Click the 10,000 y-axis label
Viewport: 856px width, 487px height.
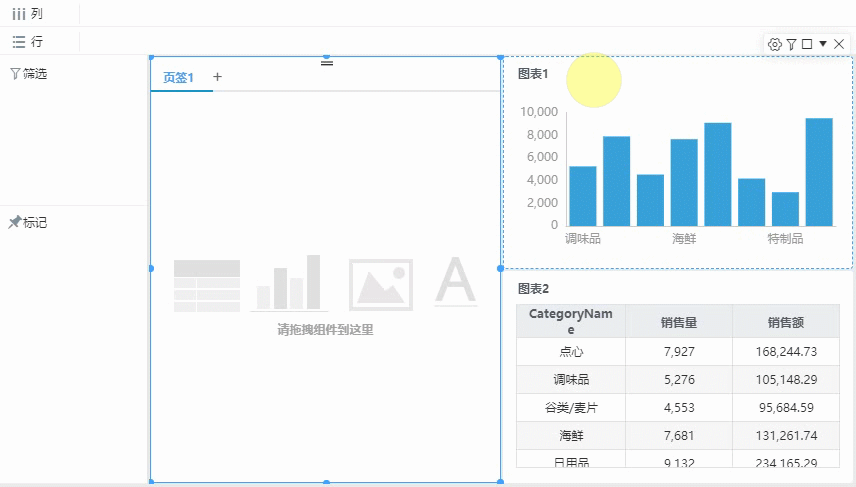click(539, 112)
